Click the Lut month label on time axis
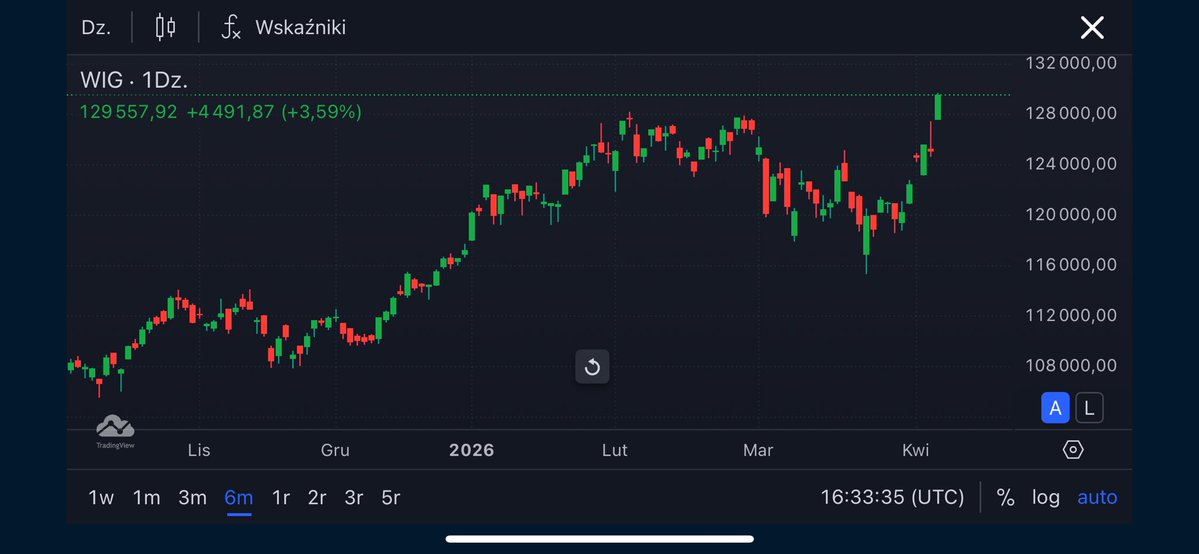 coord(615,450)
